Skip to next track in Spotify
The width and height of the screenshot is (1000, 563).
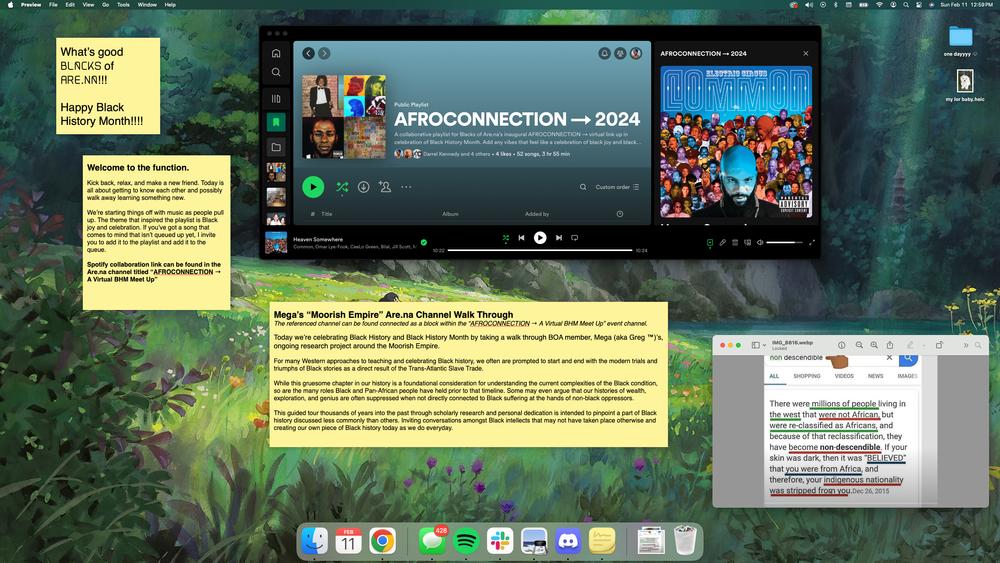pyautogui.click(x=559, y=238)
